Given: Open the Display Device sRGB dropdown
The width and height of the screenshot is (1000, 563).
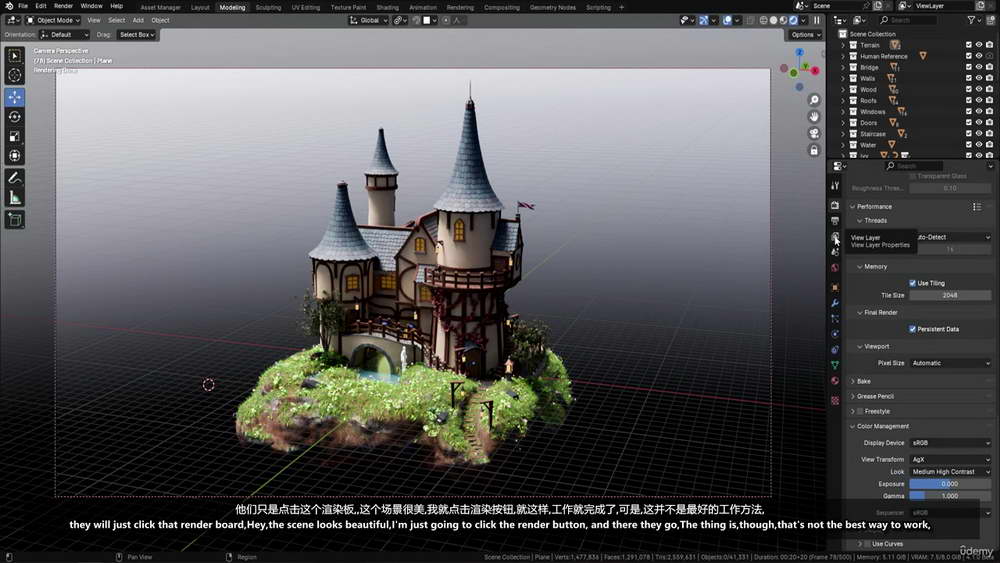Looking at the screenshot, I should point(950,442).
